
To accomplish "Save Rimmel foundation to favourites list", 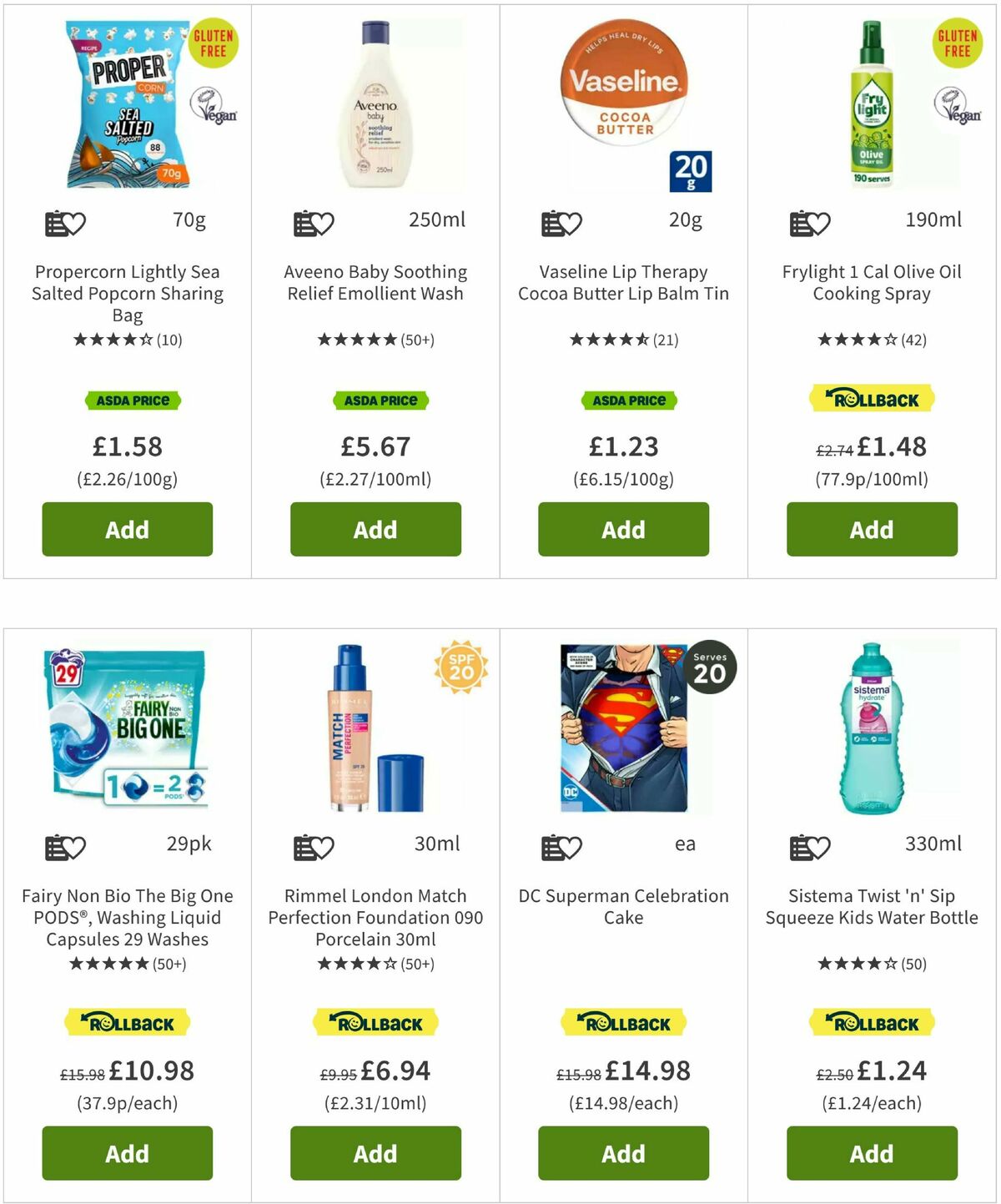I will coord(314,847).
